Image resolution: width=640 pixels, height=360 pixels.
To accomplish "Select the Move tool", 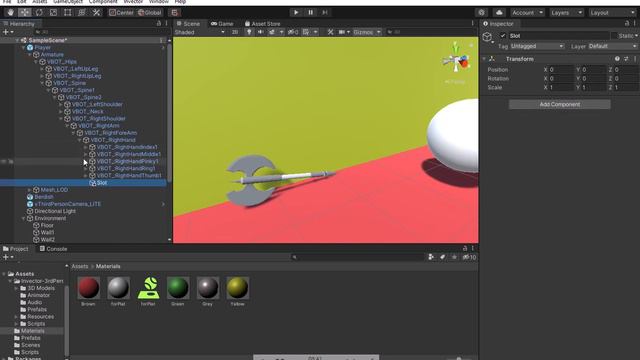I will pos(24,13).
